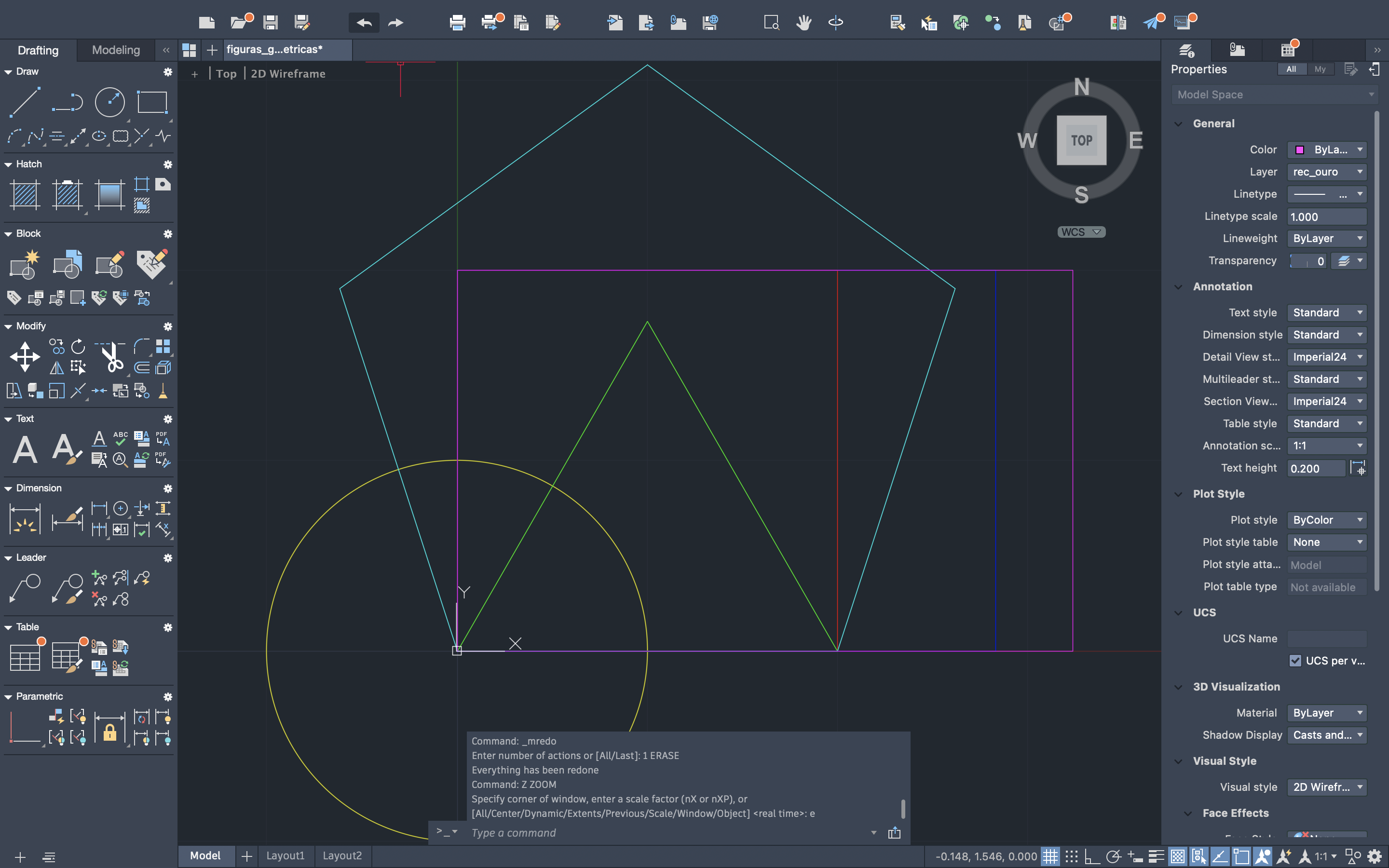Click the Undo arrow in toolbar
Image resolution: width=1389 pixels, height=868 pixels.
tap(364, 22)
